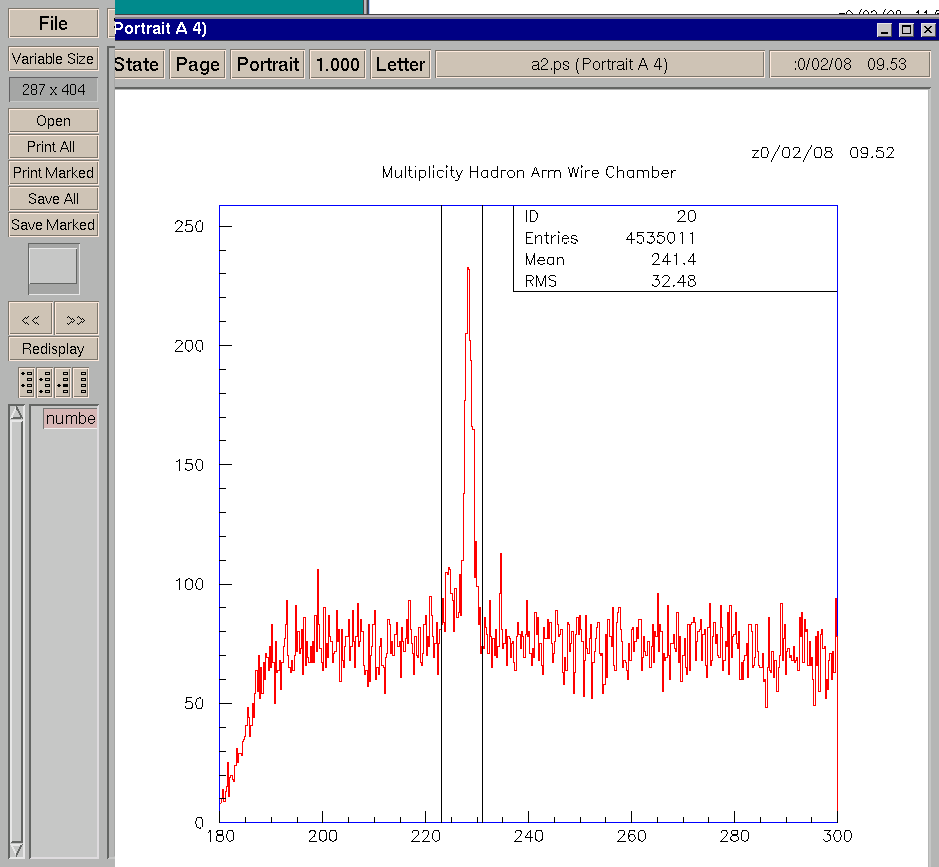The height and width of the screenshot is (867, 939).
Task: Click the unmark all pages icon
Action: point(81,382)
